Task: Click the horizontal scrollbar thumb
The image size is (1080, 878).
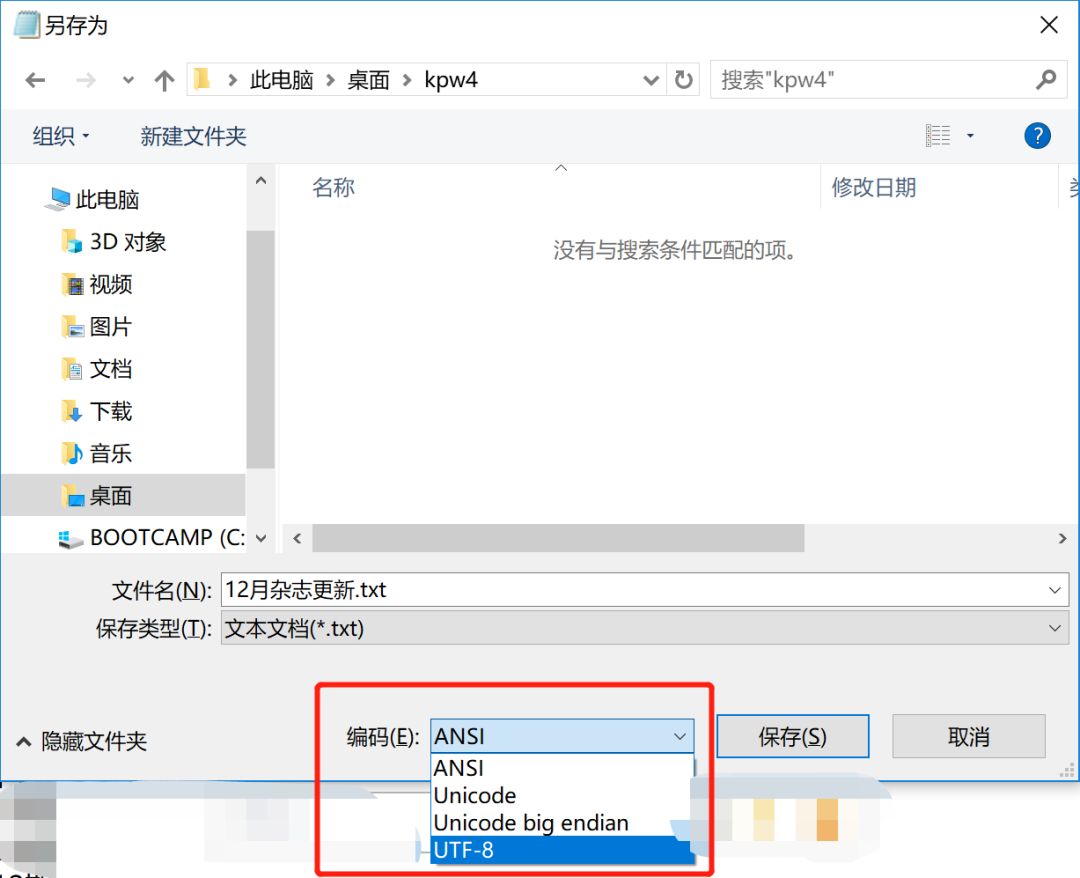Action: click(x=558, y=539)
